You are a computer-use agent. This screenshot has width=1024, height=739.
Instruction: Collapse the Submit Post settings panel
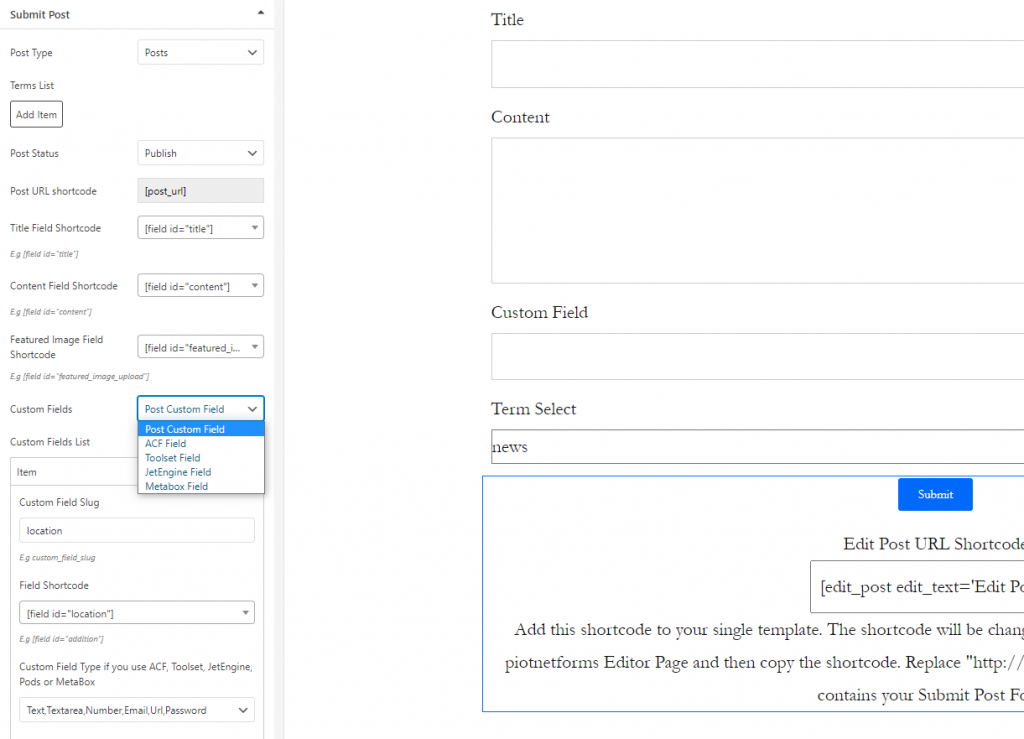point(262,14)
